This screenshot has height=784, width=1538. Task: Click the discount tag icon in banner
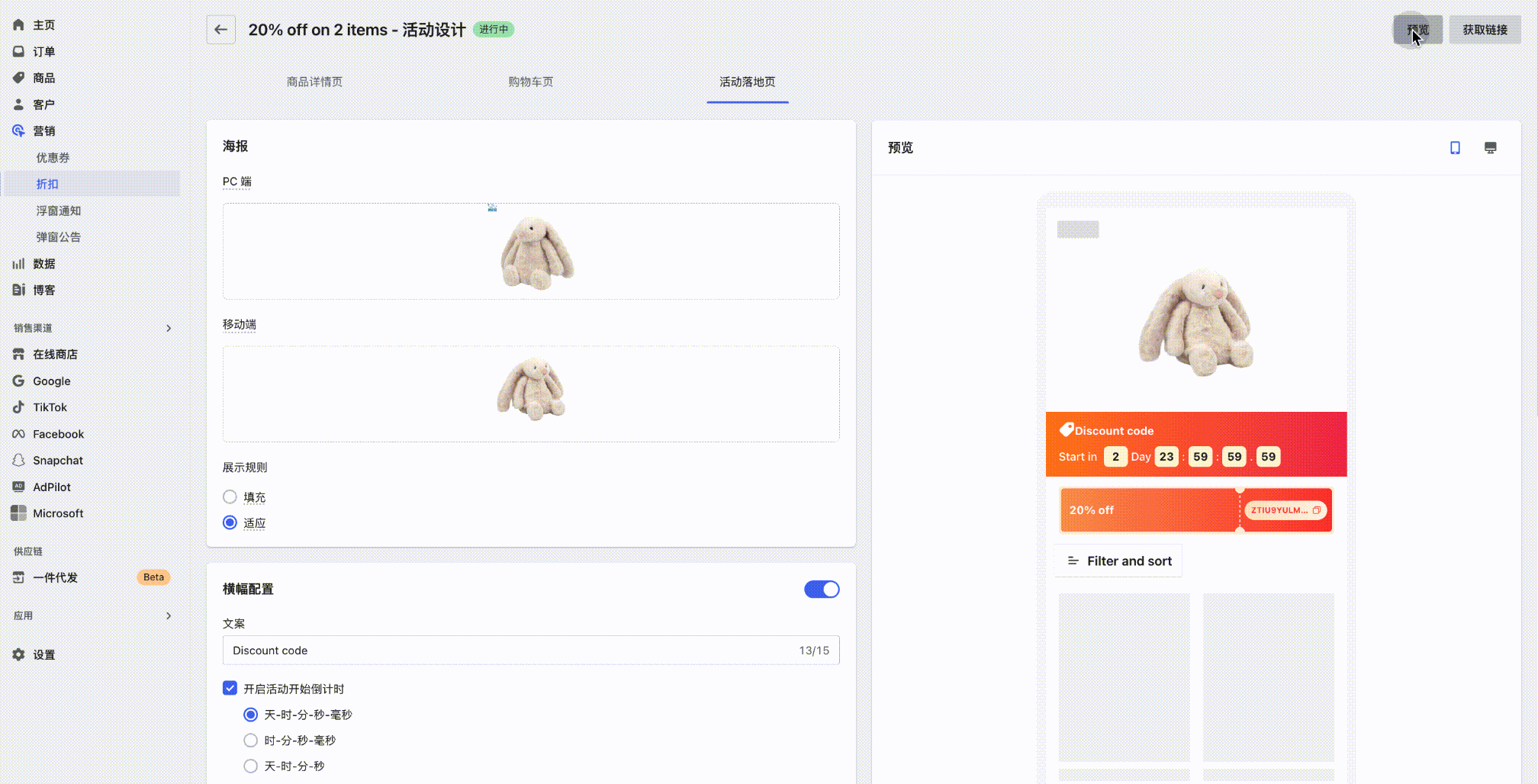pyautogui.click(x=1067, y=430)
